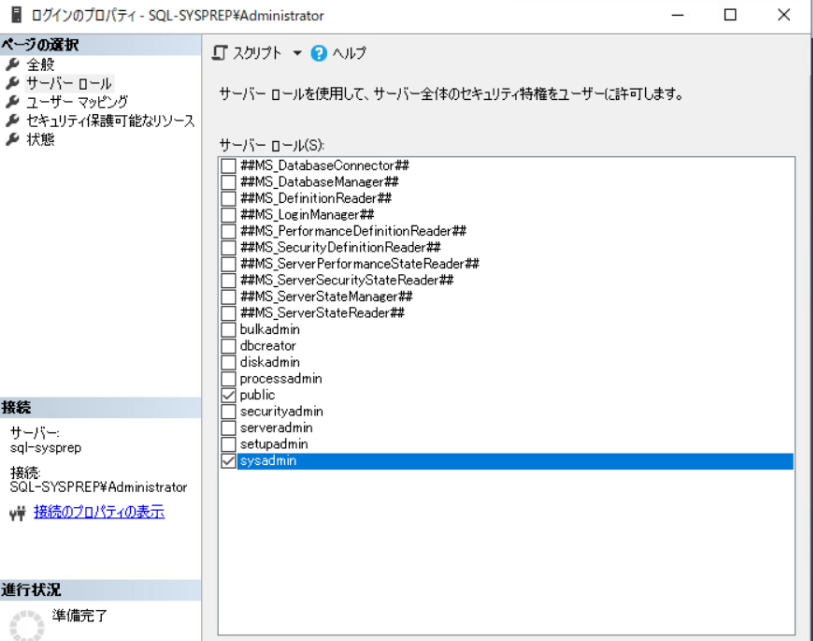Check the bulkadmin role checkbox
Viewport: 813px width, 641px height.
point(228,329)
